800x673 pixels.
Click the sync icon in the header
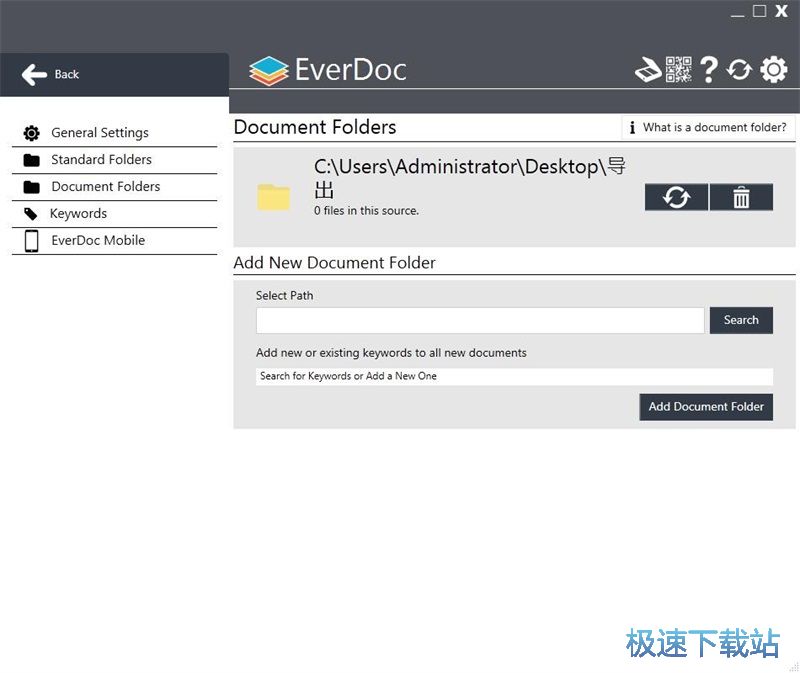point(739,70)
